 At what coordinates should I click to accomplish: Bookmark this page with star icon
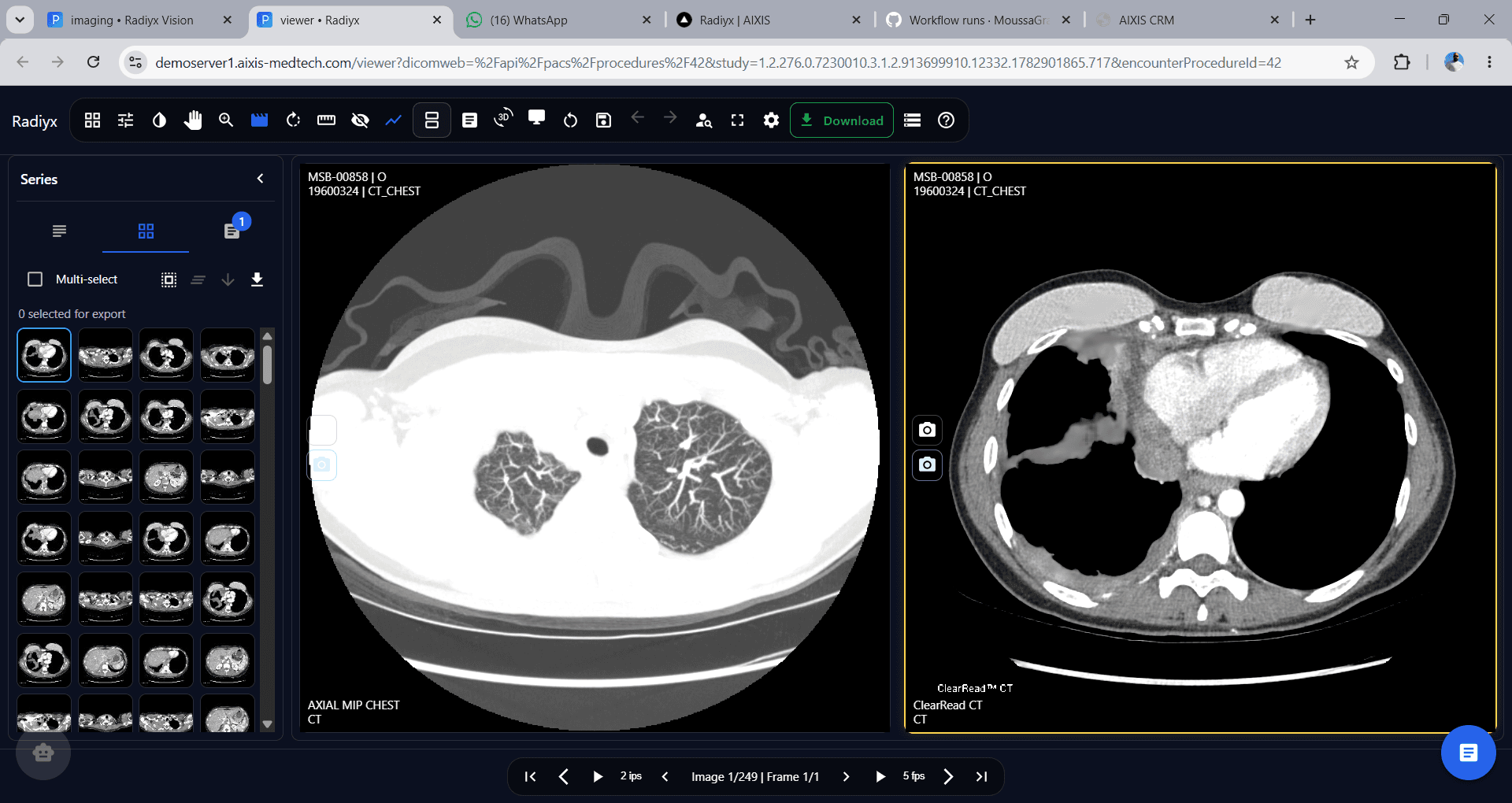(x=1352, y=62)
